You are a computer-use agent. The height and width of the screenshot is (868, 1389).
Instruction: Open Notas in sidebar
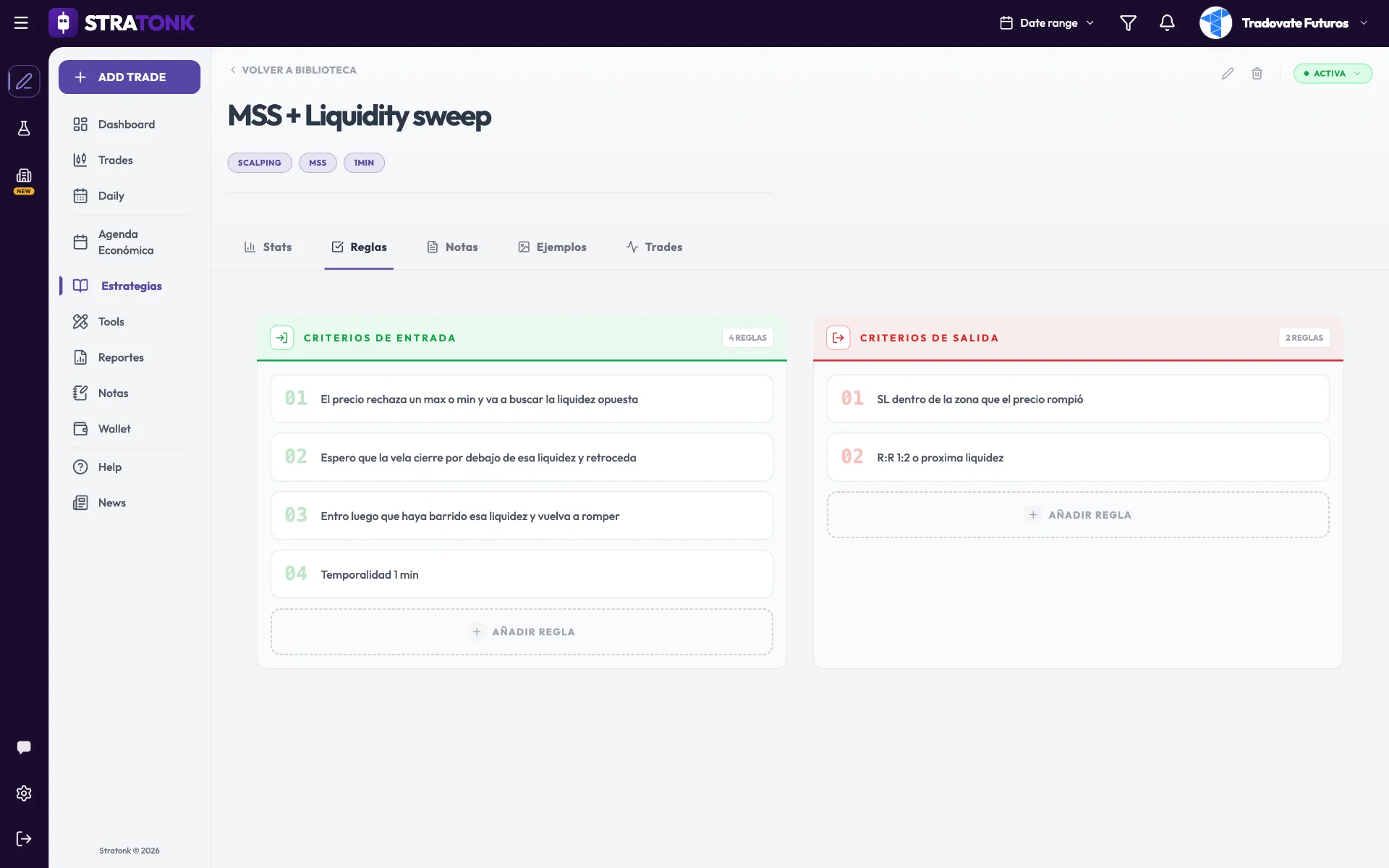coord(101,393)
